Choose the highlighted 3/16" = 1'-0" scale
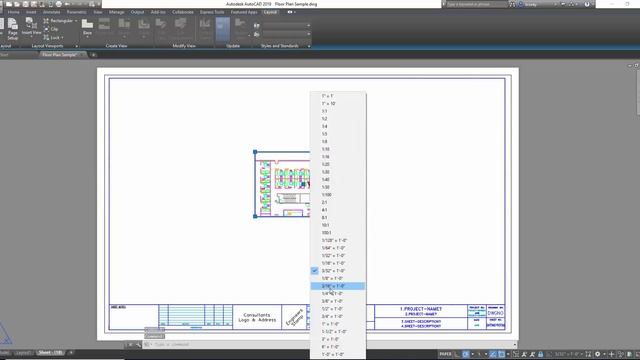Screen dimensions: 640x360 [338, 286]
